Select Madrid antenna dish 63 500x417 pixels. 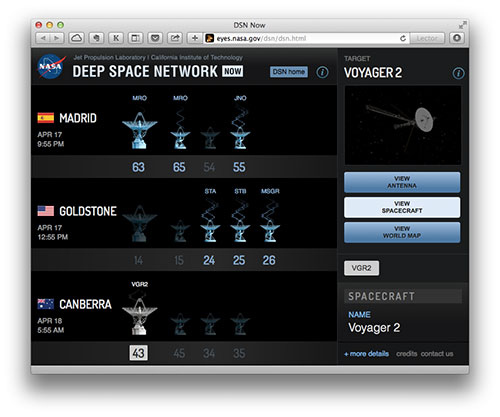pos(139,130)
